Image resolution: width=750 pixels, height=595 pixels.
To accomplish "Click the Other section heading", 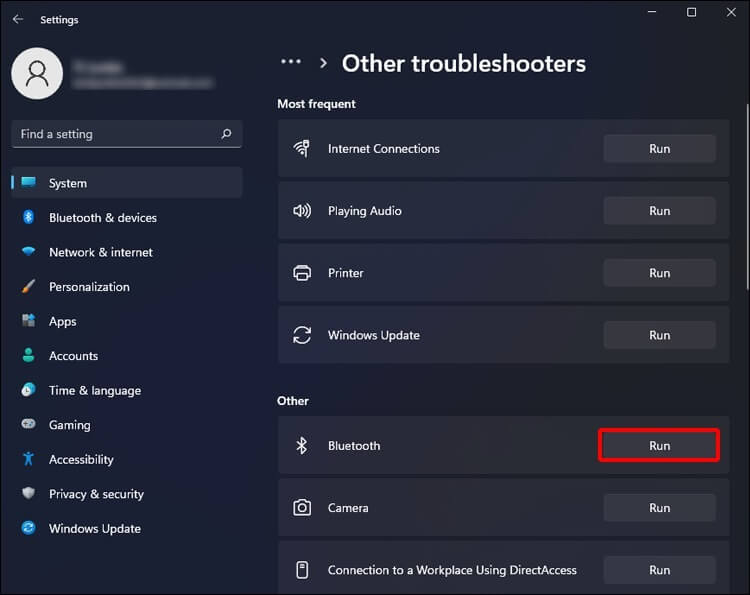I will pos(293,401).
